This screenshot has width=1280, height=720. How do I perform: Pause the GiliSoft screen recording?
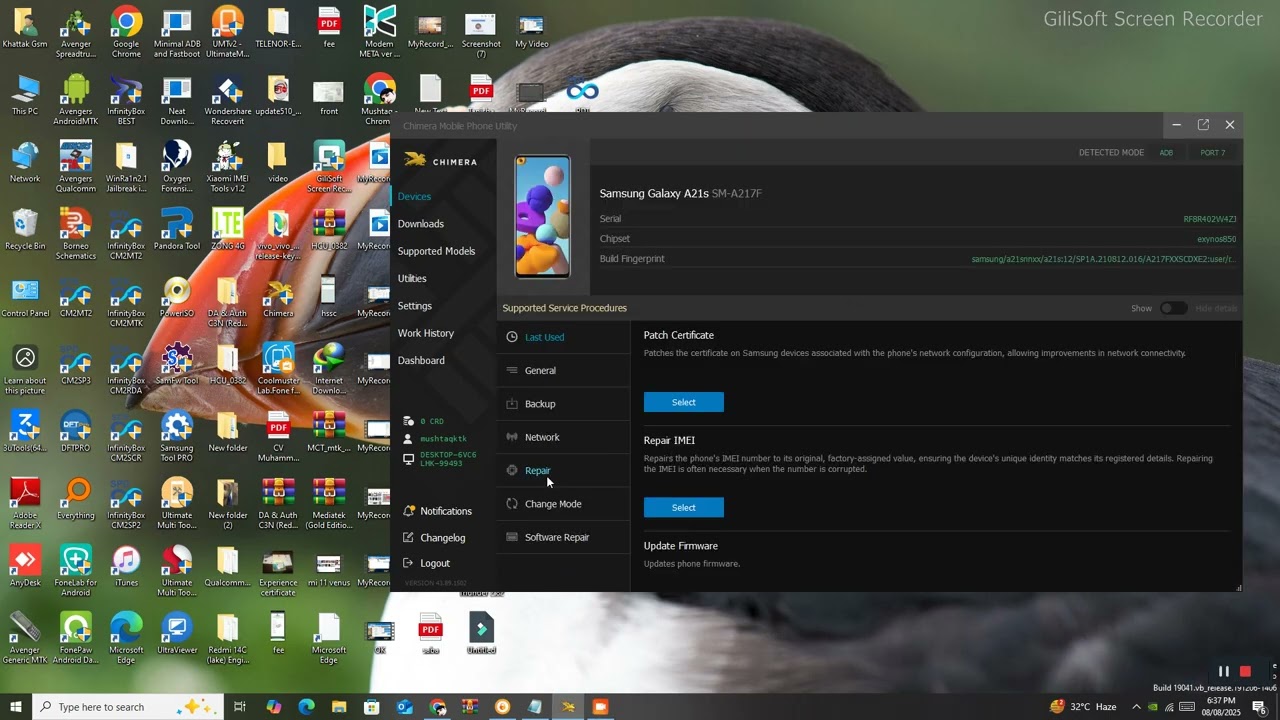coord(1223,672)
